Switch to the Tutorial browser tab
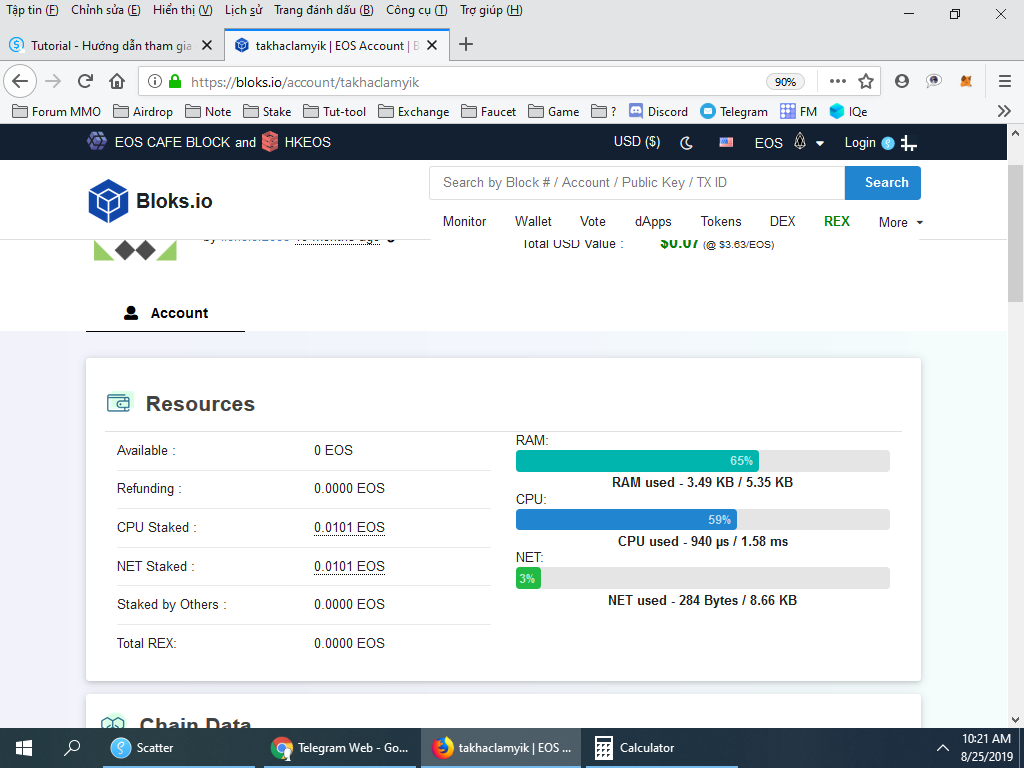 point(110,45)
